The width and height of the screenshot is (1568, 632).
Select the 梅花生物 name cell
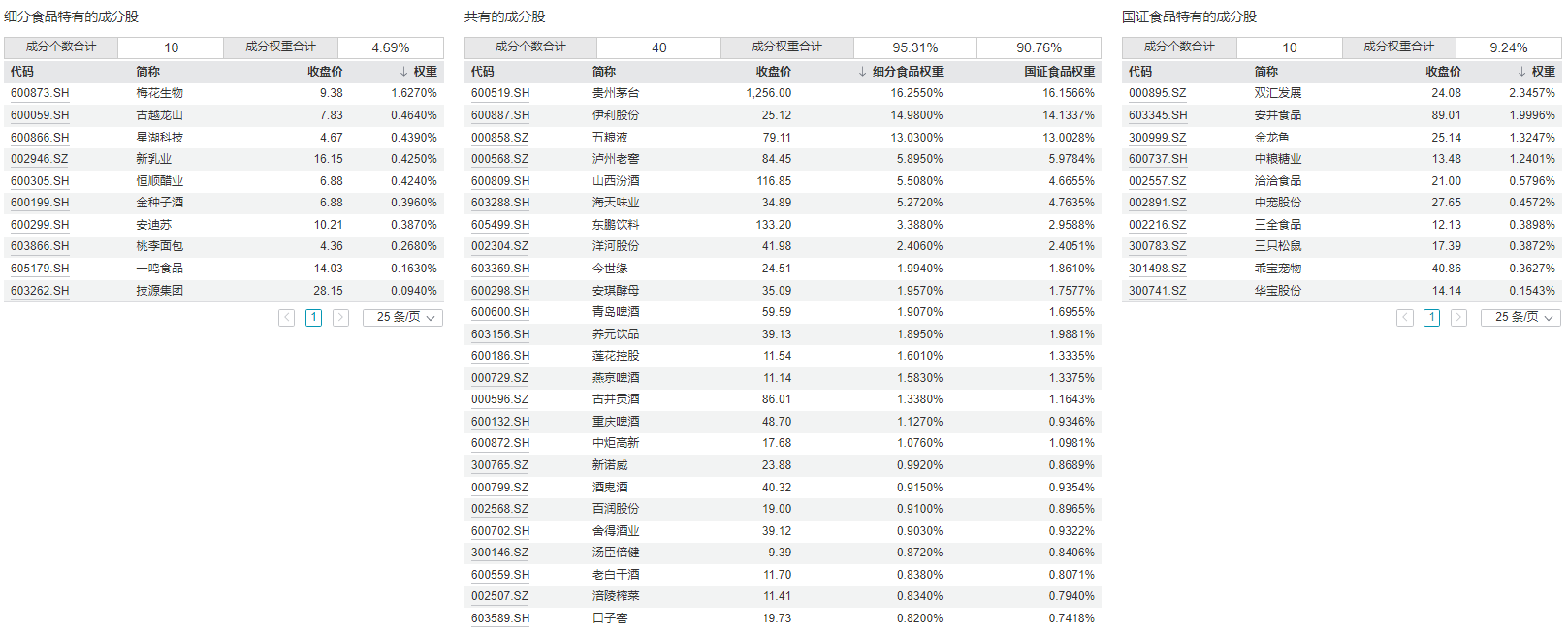point(160,93)
